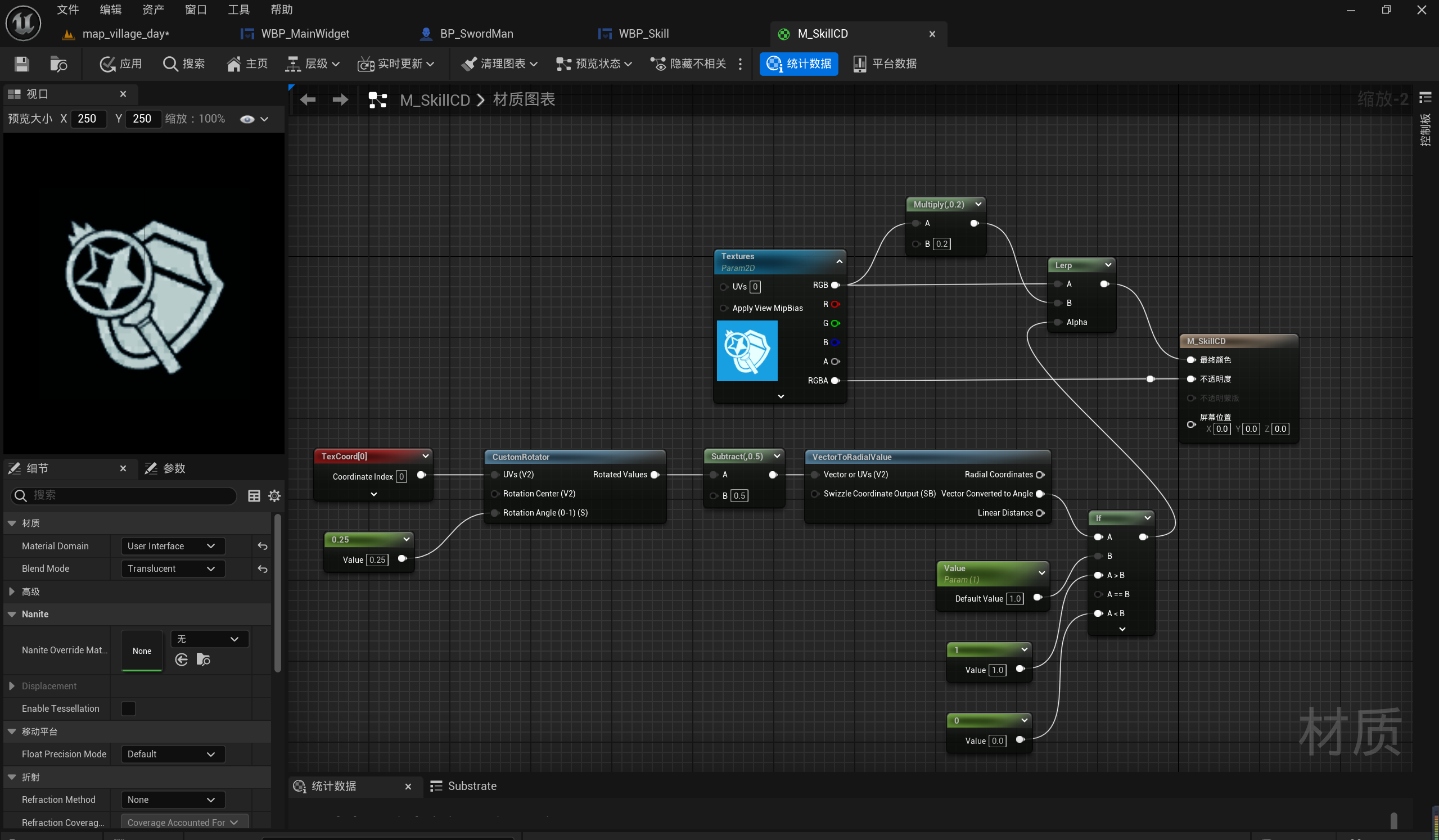1439x840 pixels.
Task: Click the 平台数据 platform stats button
Action: coord(885,64)
